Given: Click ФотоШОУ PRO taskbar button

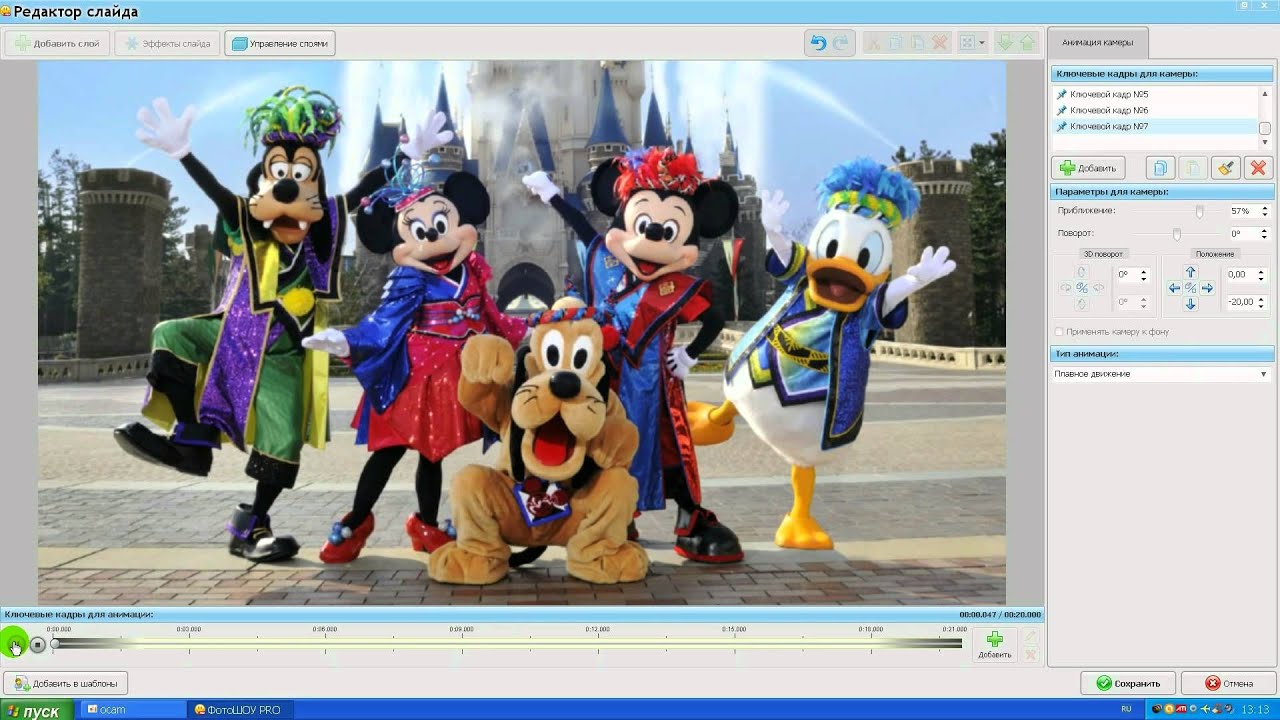Looking at the screenshot, I should (242, 710).
